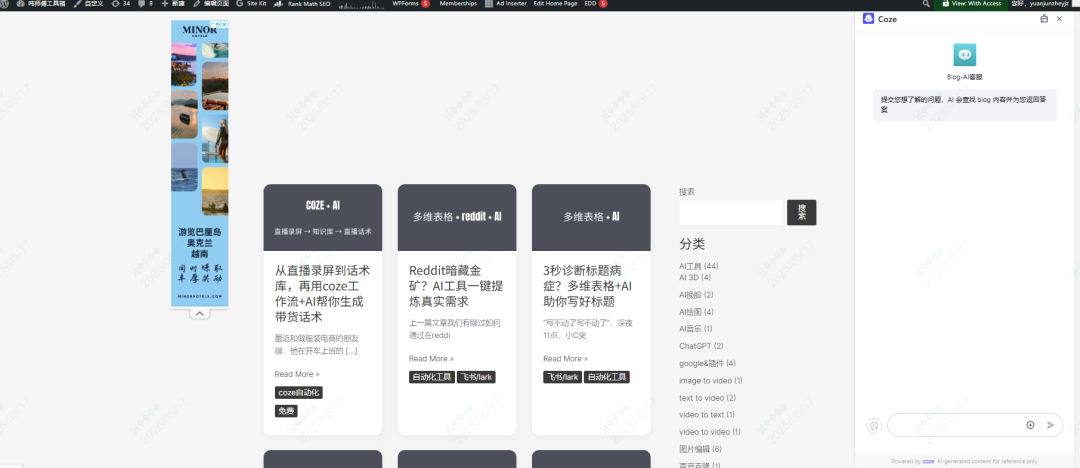Click Edit Home Page in admin bar
Screen dimensions: 1080x468
[555, 3]
